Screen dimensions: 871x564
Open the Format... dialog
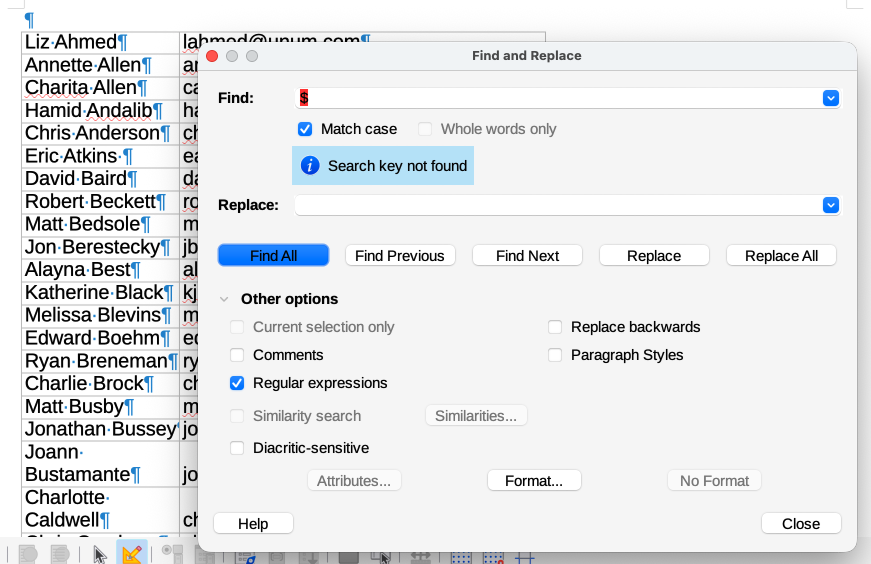534,481
